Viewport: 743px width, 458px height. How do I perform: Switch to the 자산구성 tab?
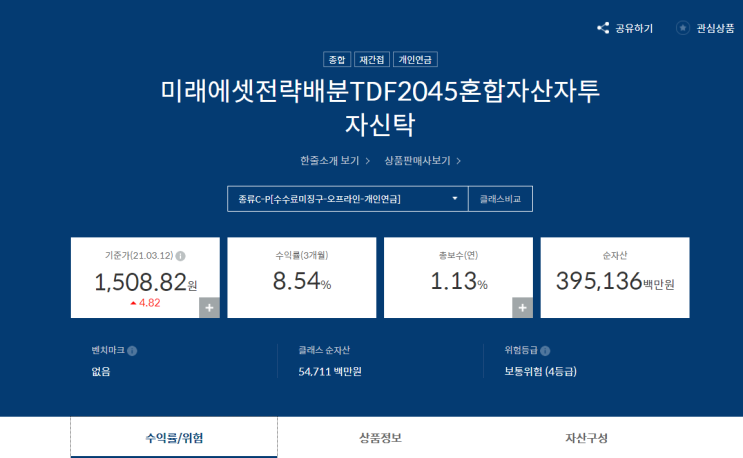(587, 438)
